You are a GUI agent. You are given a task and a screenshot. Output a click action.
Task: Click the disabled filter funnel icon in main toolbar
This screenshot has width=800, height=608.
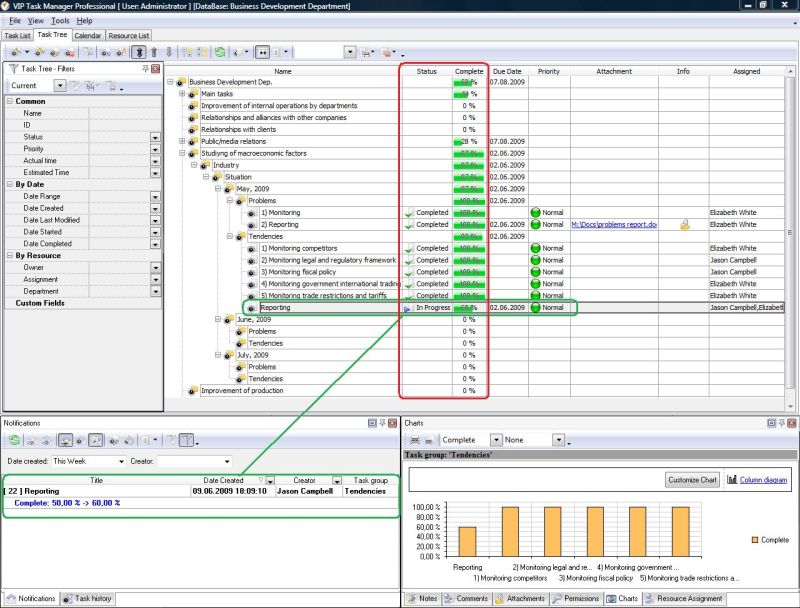pyautogui.click(x=89, y=52)
